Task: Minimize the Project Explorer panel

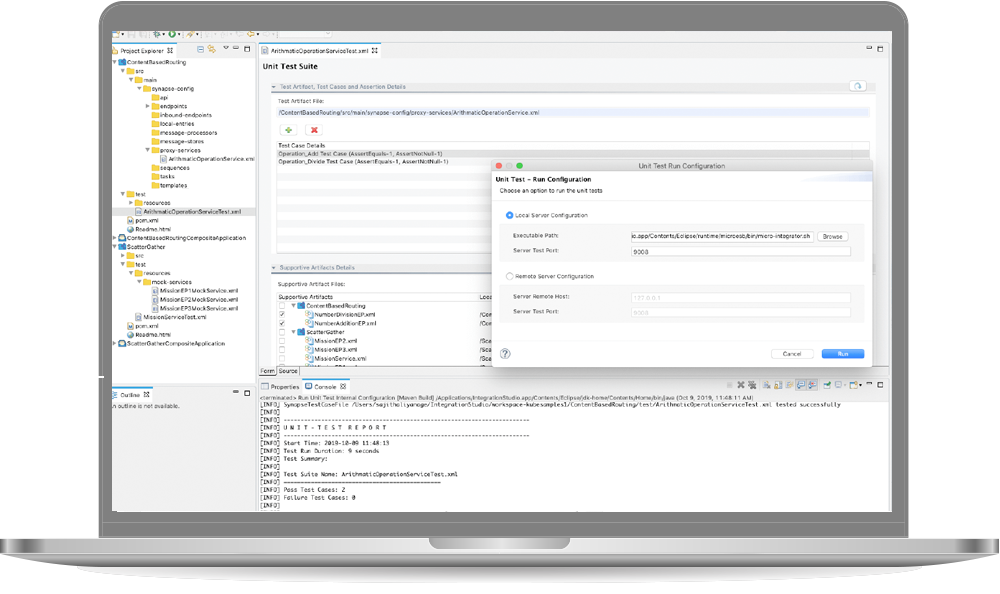Action: tap(236, 48)
